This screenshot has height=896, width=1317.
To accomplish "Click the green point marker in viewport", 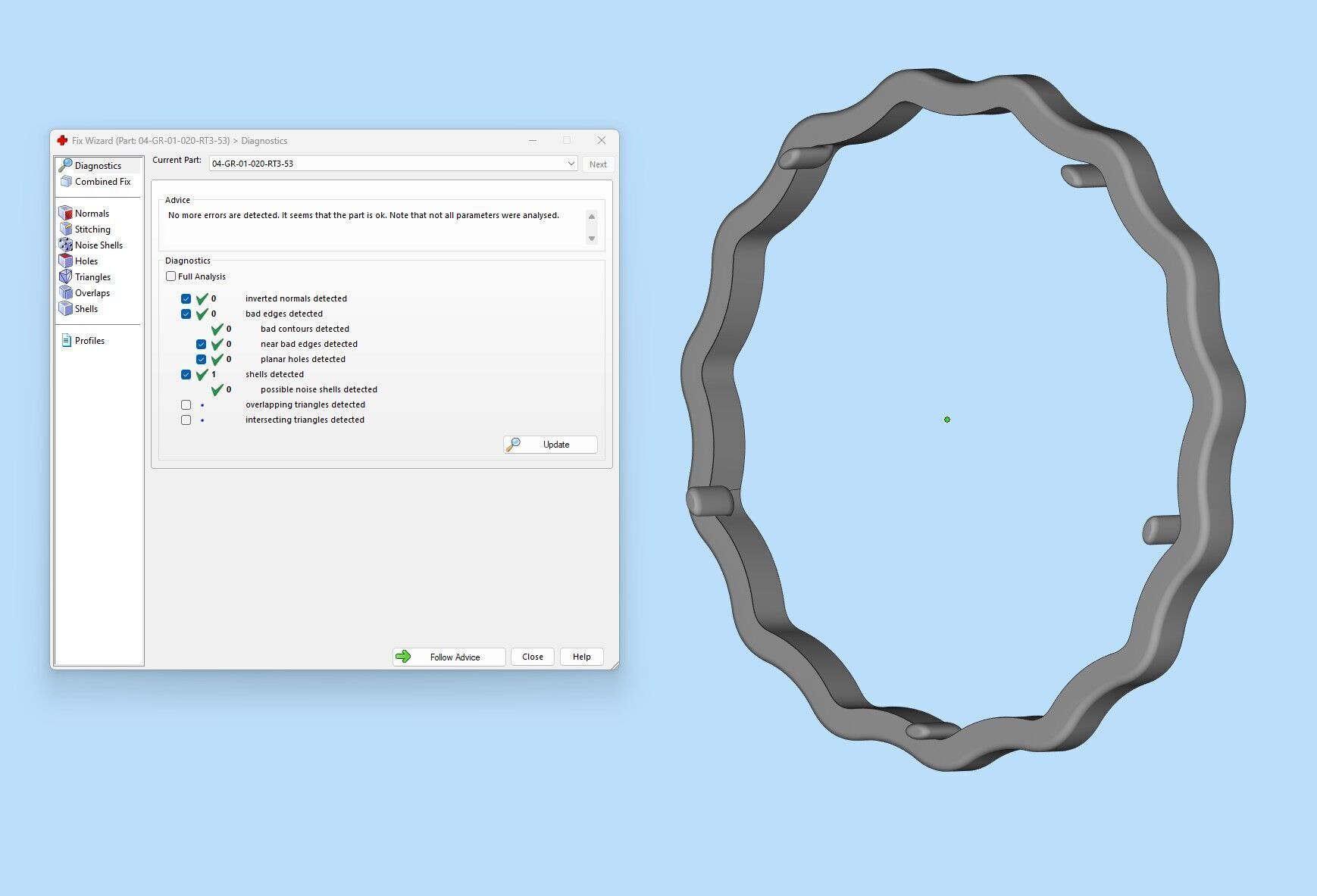I will tap(947, 419).
